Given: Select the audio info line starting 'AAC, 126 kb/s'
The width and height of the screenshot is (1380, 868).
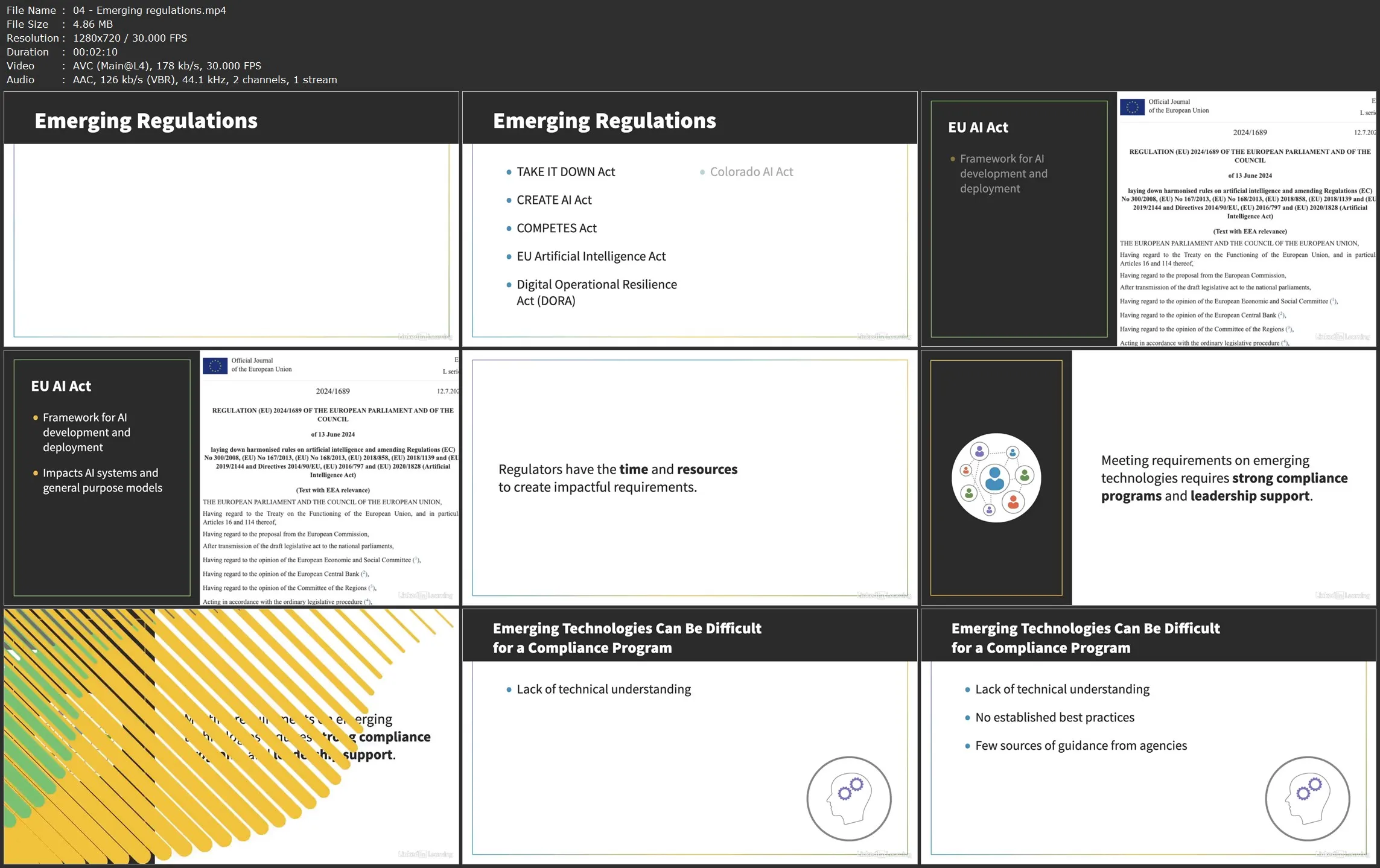Looking at the screenshot, I should coord(205,80).
